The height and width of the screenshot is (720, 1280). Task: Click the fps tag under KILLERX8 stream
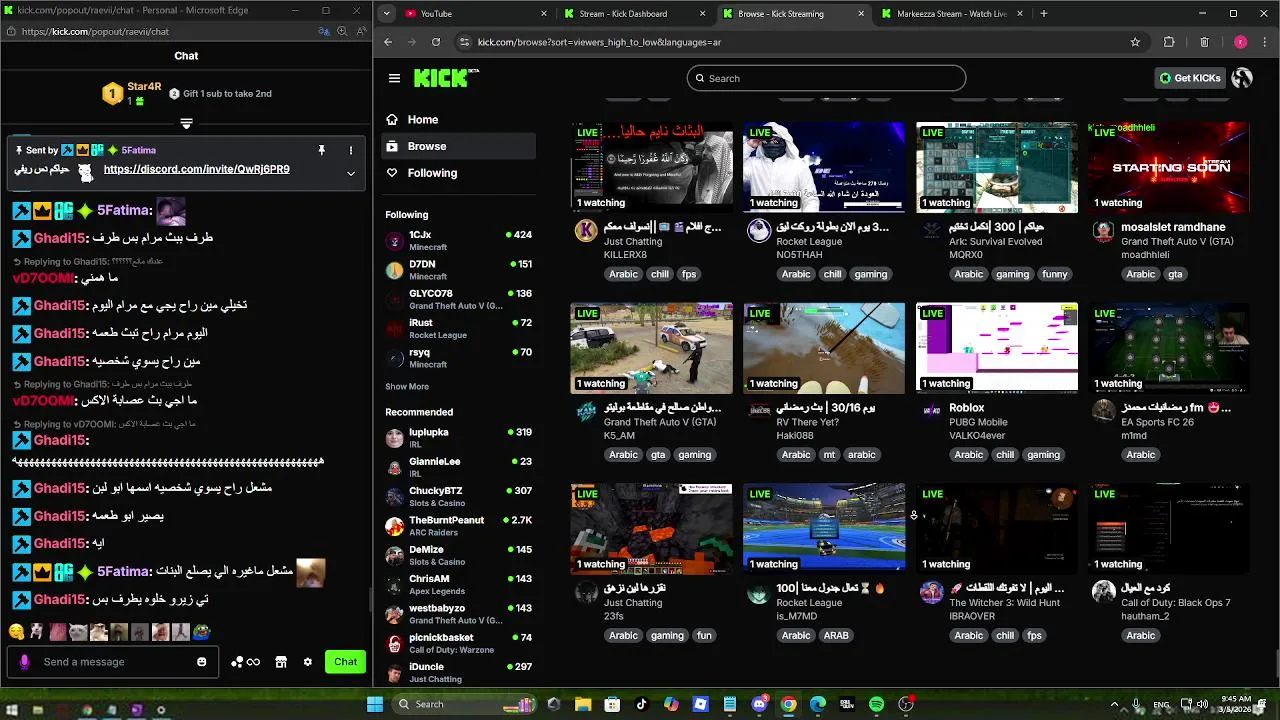[x=689, y=274]
